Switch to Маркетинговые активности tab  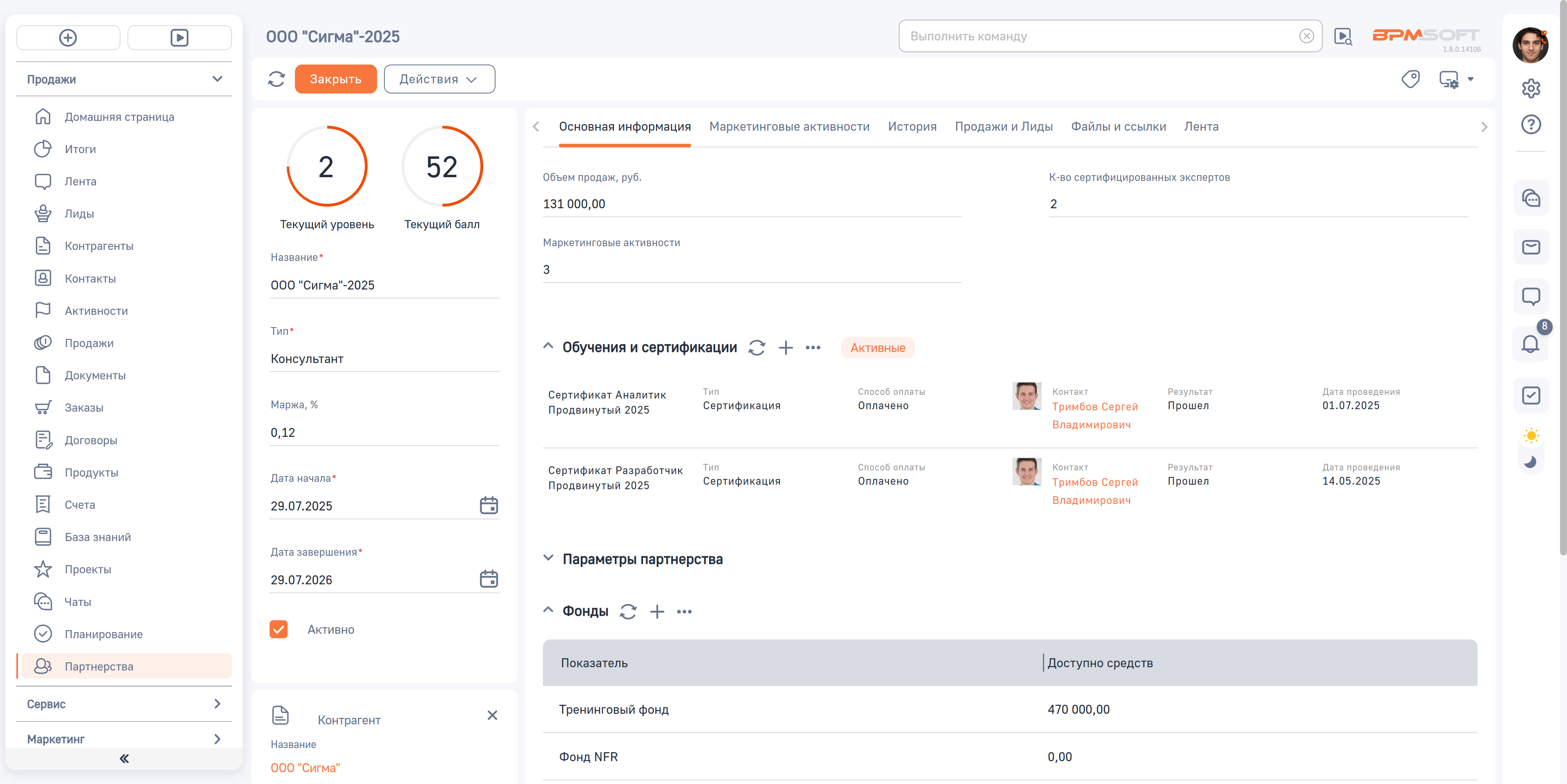(x=789, y=127)
